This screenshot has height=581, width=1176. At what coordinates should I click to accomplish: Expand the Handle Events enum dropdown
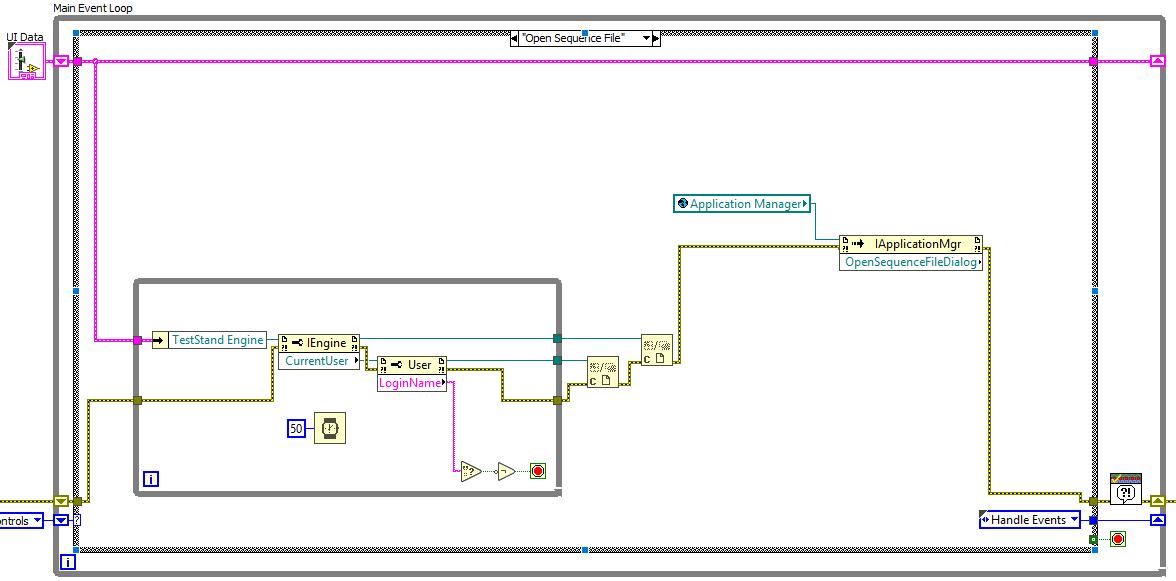tap(1032, 520)
